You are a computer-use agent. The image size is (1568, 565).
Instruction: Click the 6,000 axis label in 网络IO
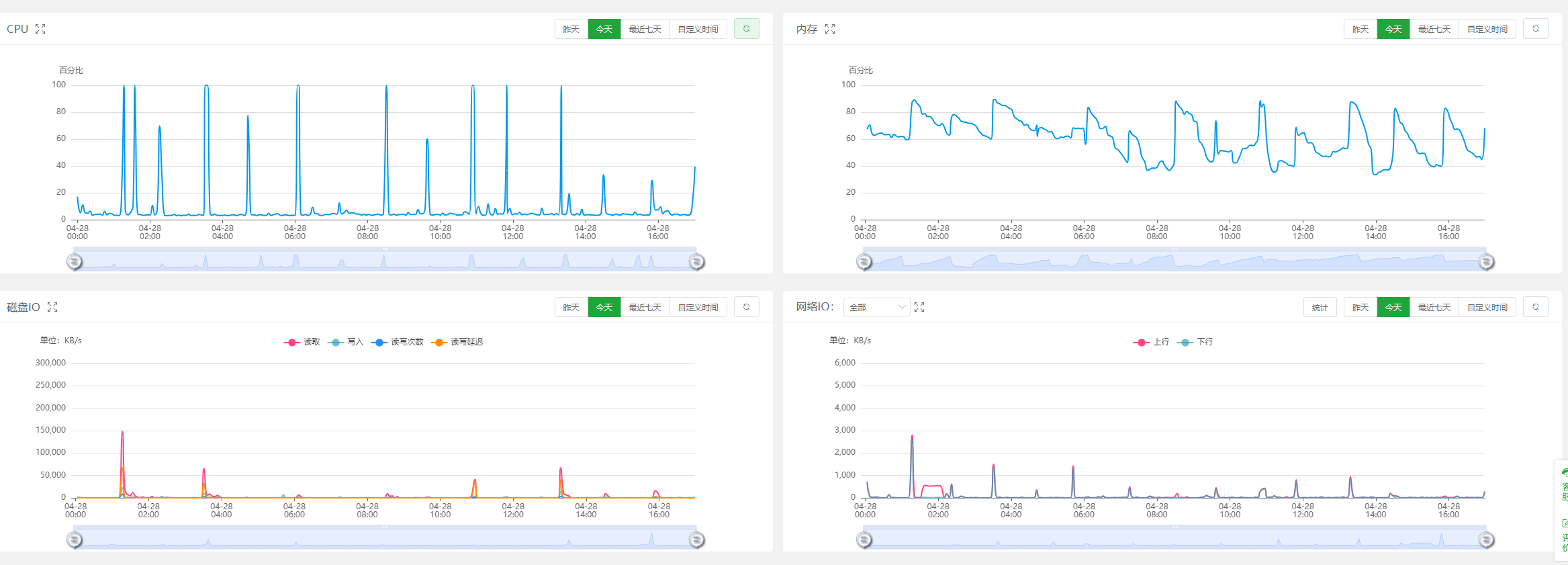[845, 363]
